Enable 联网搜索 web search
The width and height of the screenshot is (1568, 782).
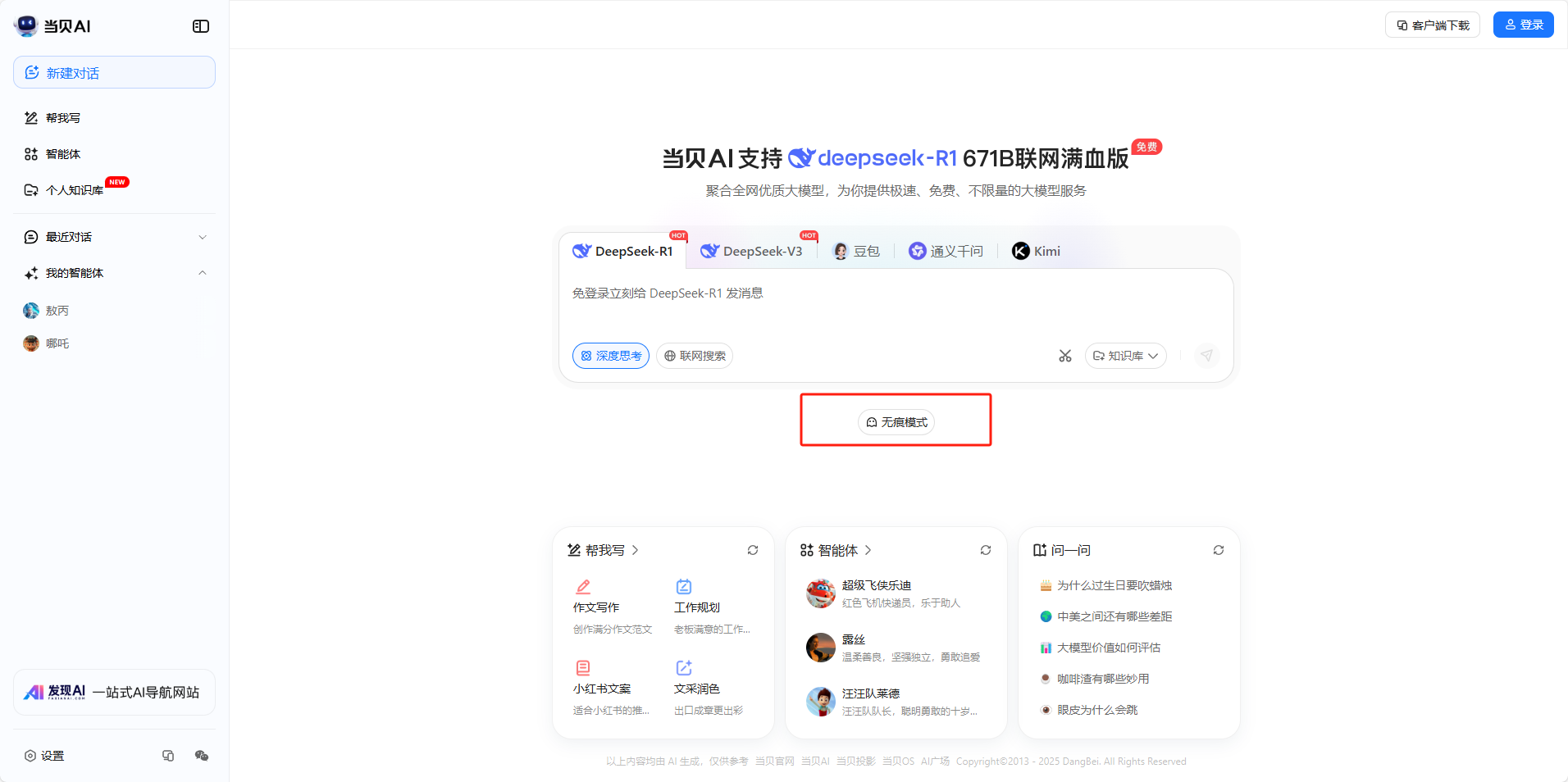point(695,356)
